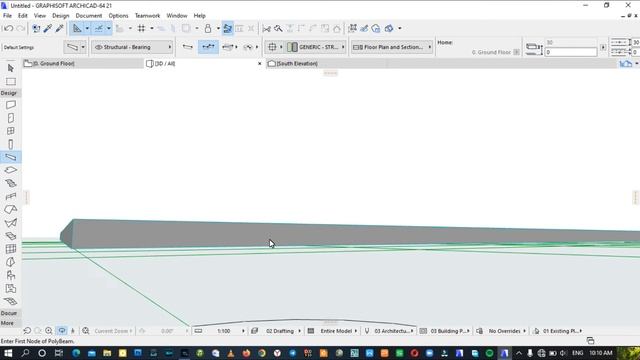Open the Structural - Bearing layer dropdown
This screenshot has width=640, height=360.
132,47
